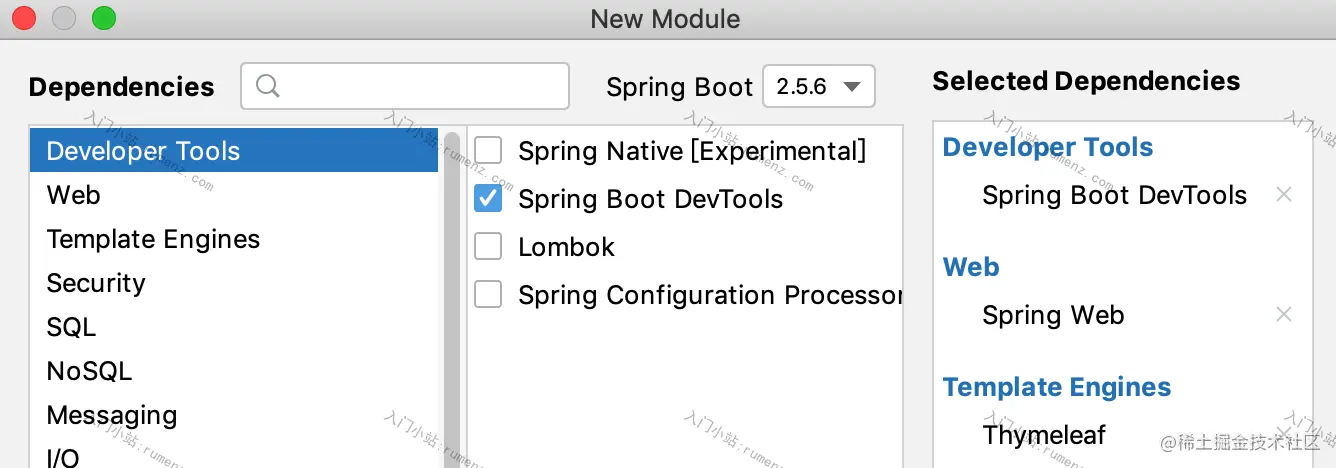Uncheck Spring Boot DevTools checkbox
Image resolution: width=1336 pixels, height=468 pixels.
pyautogui.click(x=488, y=199)
